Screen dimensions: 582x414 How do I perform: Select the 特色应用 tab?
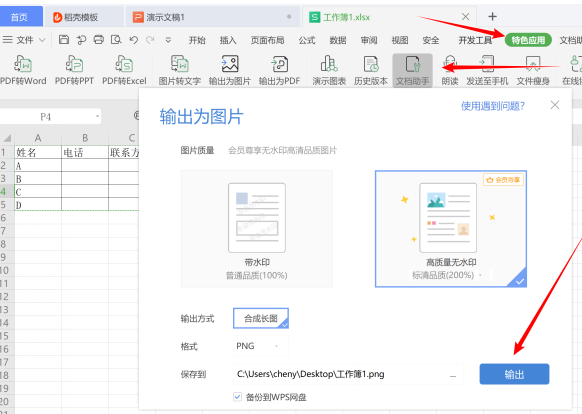528,40
